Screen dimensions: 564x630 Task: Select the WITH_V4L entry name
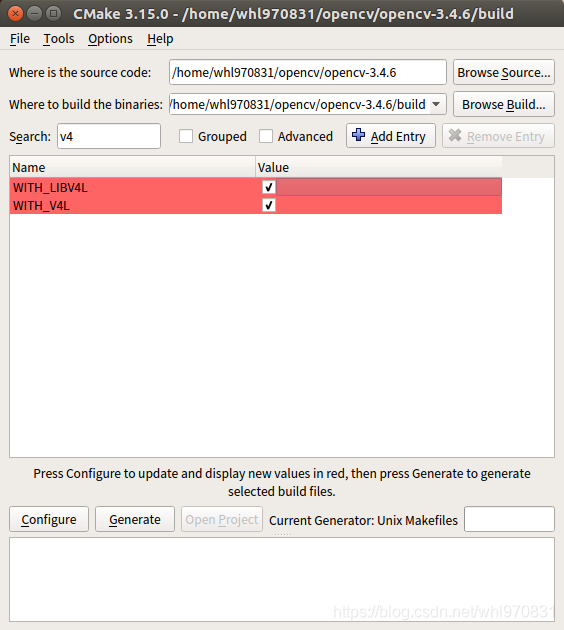click(x=41, y=206)
